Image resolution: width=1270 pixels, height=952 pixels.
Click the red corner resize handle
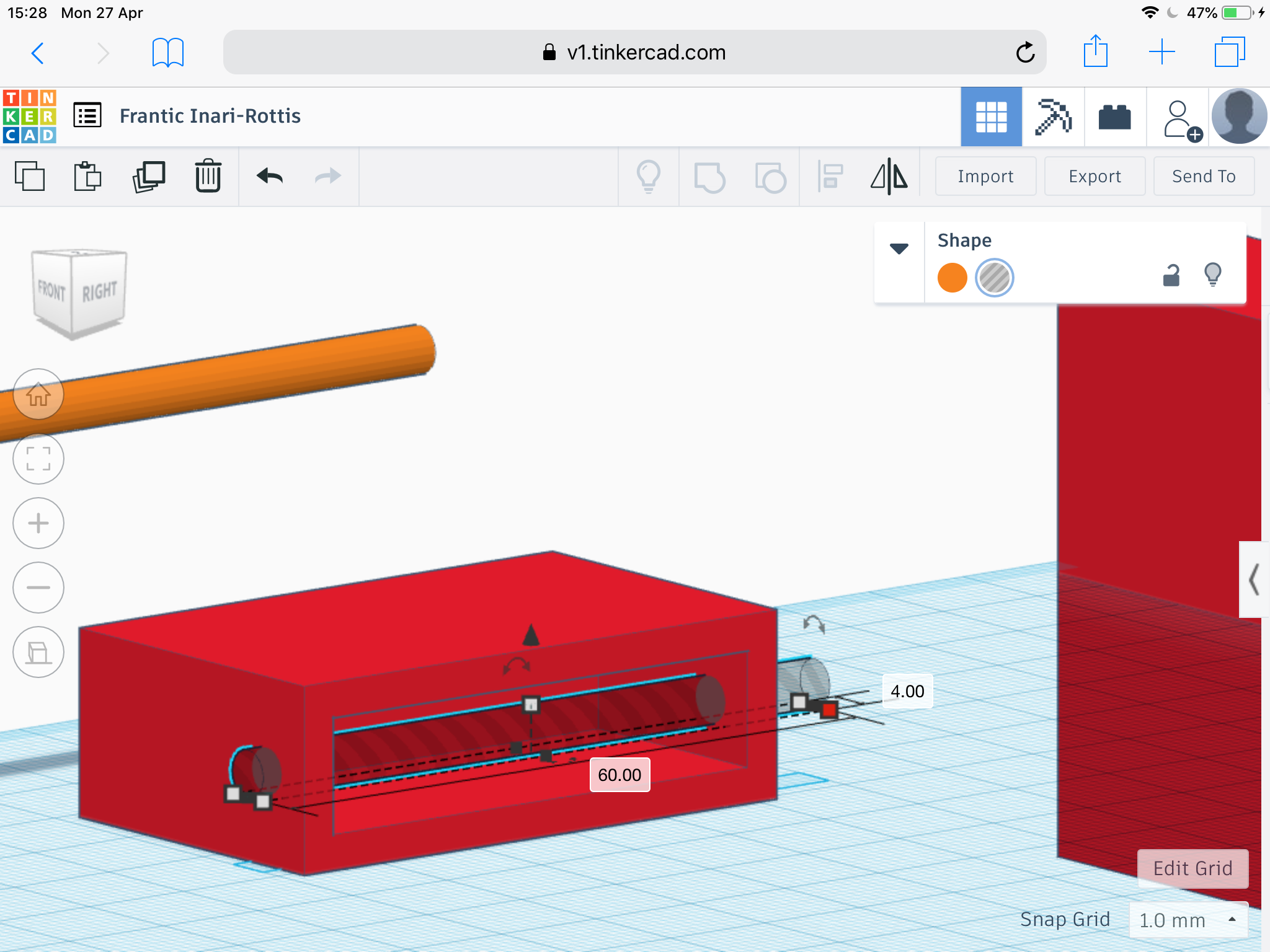coord(828,710)
